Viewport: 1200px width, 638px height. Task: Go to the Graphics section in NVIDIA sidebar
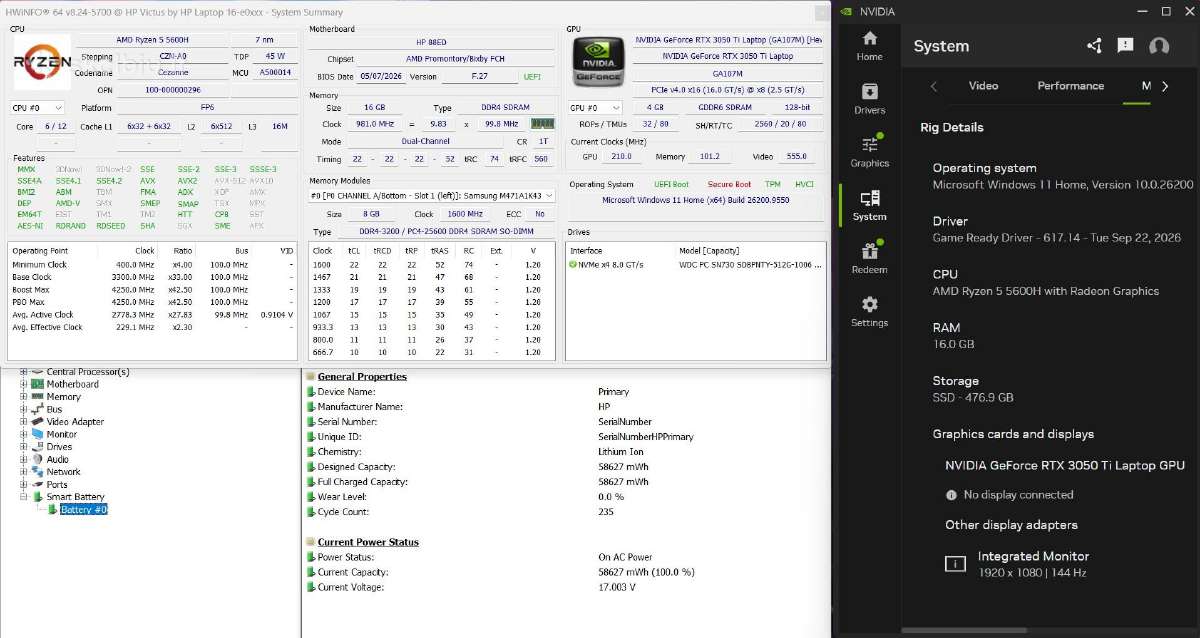click(869, 152)
